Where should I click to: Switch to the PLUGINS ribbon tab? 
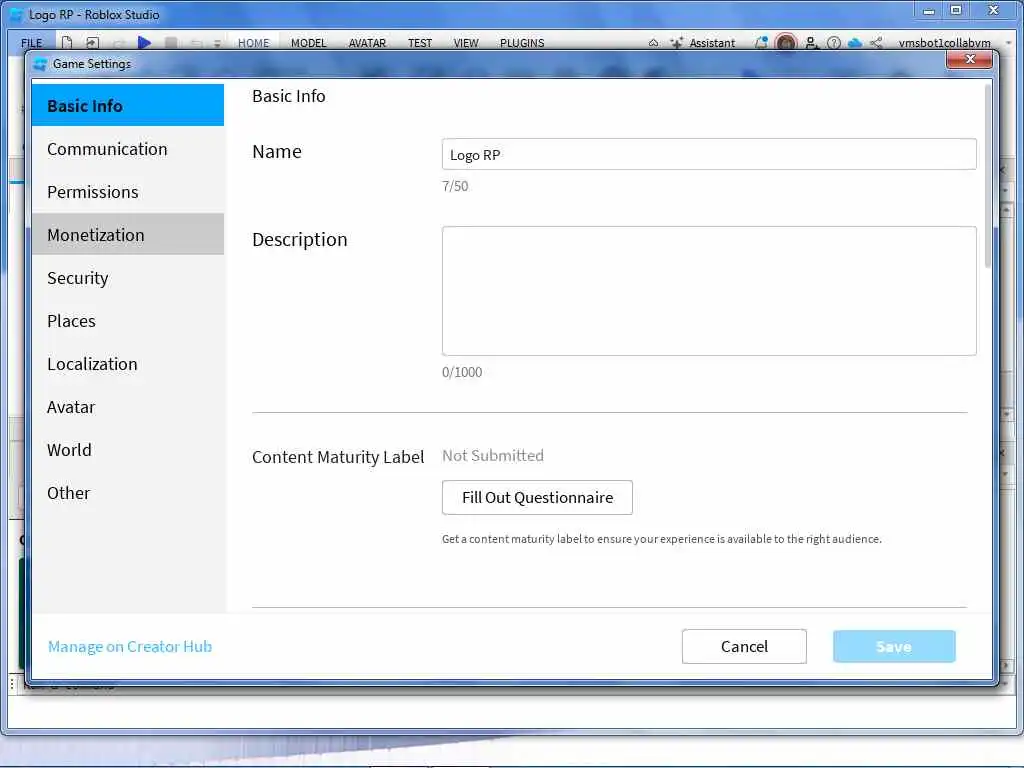pyautogui.click(x=522, y=42)
